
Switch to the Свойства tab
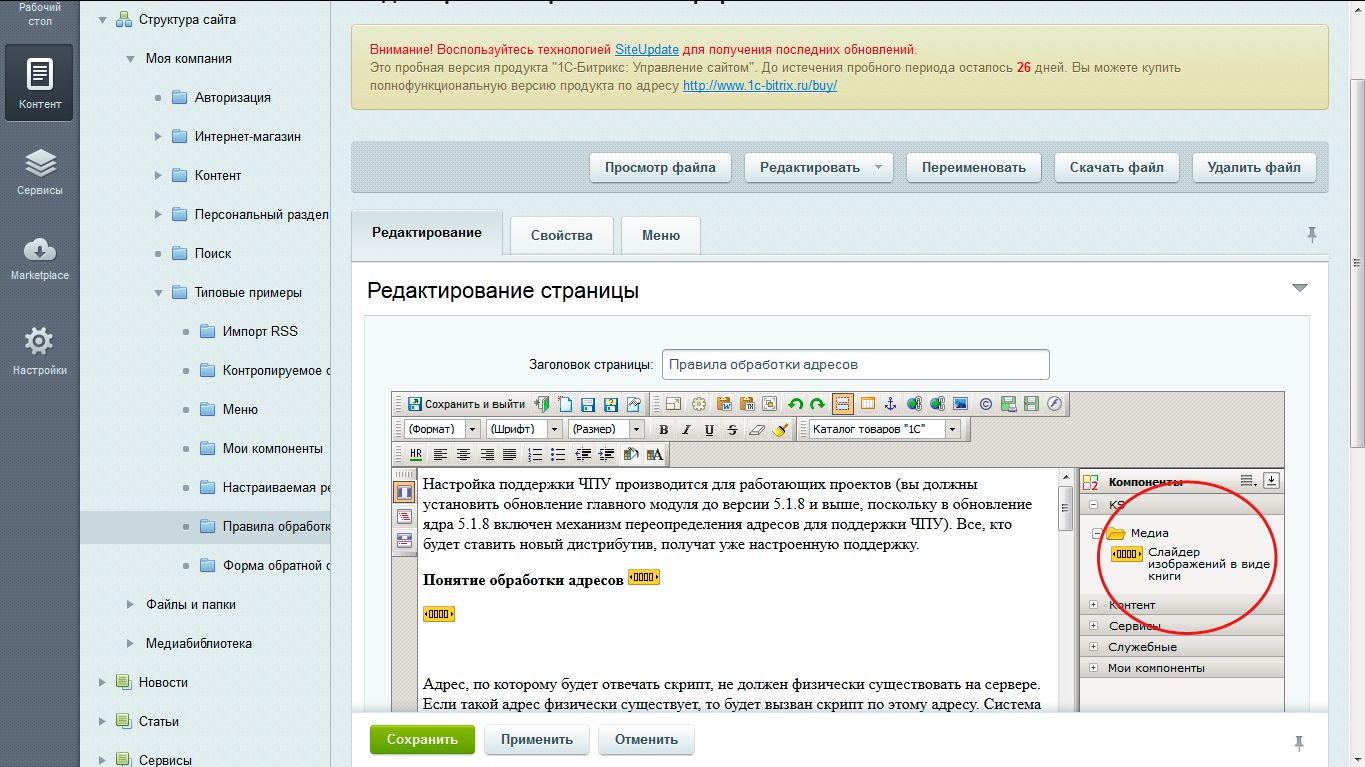561,235
